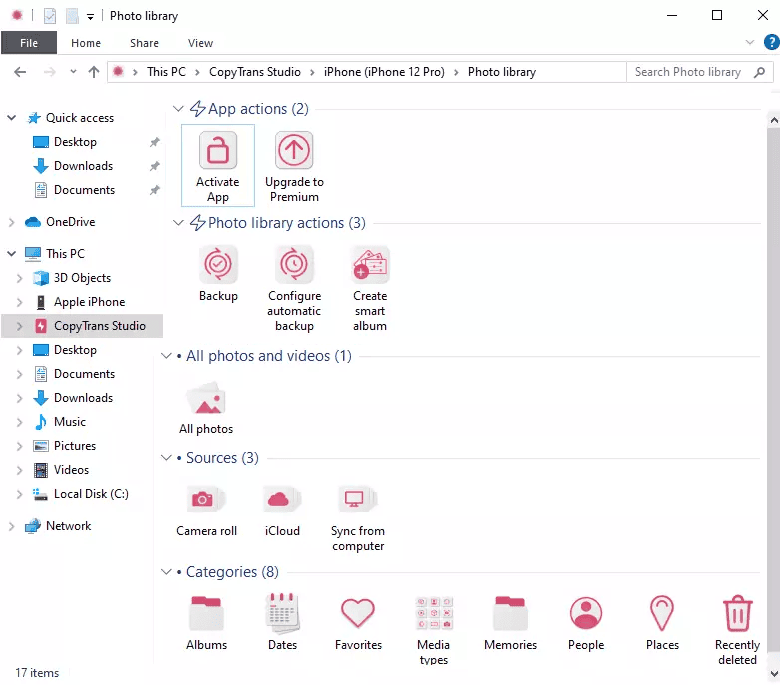This screenshot has height=685, width=780.
Task: Open the File menu
Action: click(29, 43)
